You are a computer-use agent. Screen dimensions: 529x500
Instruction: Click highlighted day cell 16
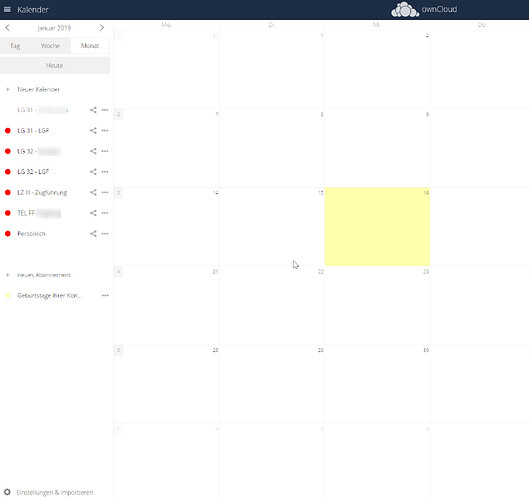[377, 226]
